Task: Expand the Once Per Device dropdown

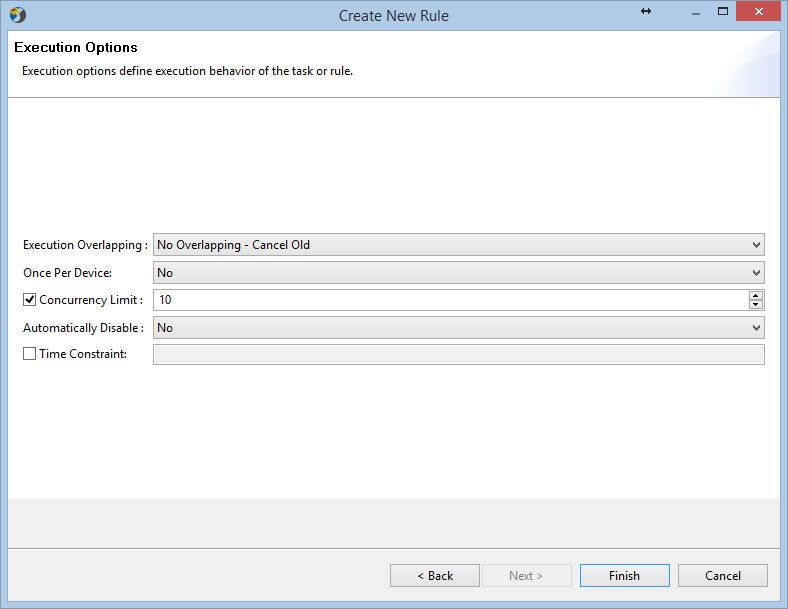Action: pyautogui.click(x=458, y=273)
